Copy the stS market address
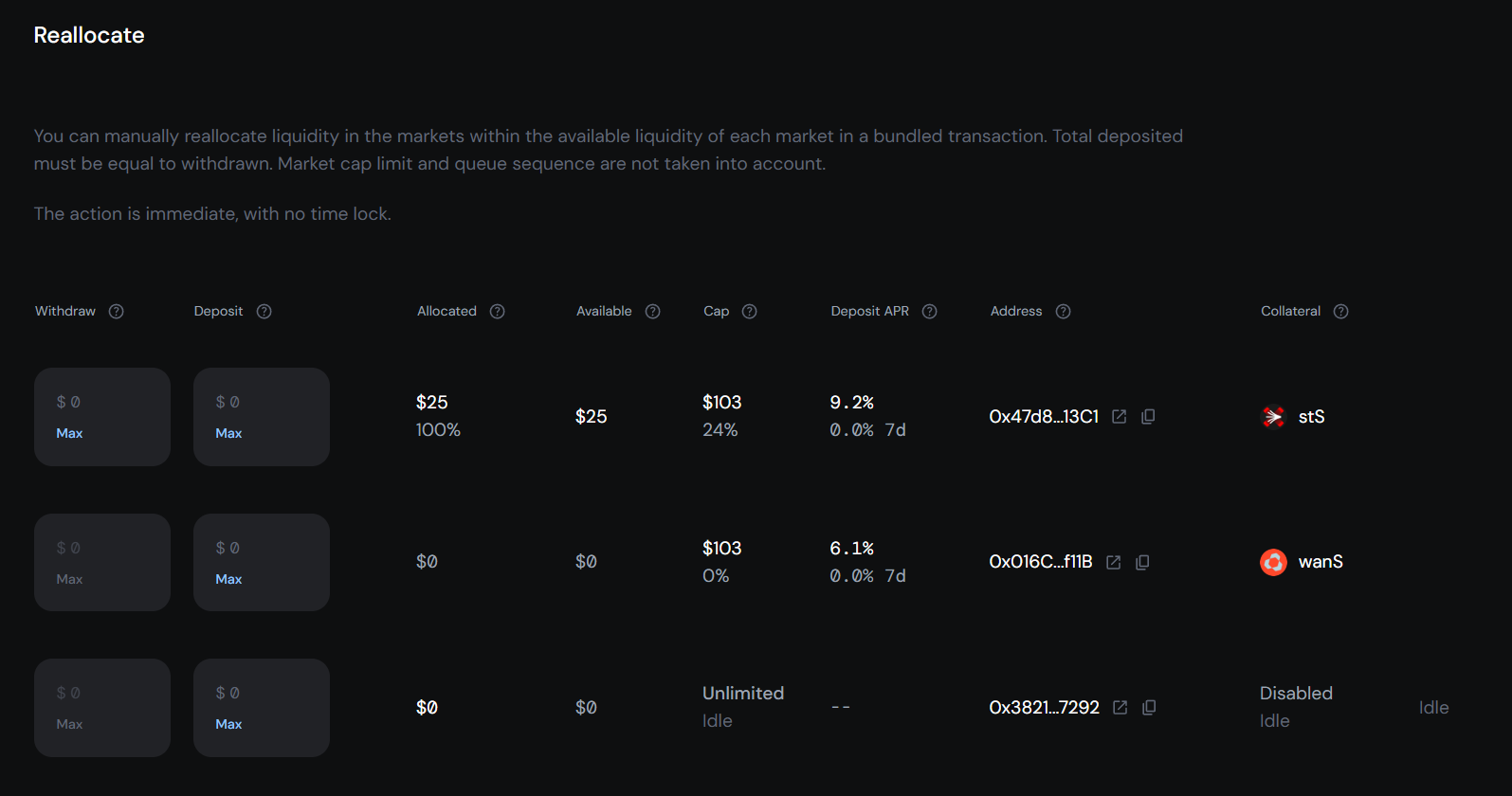The width and height of the screenshot is (1512, 796). (x=1148, y=416)
